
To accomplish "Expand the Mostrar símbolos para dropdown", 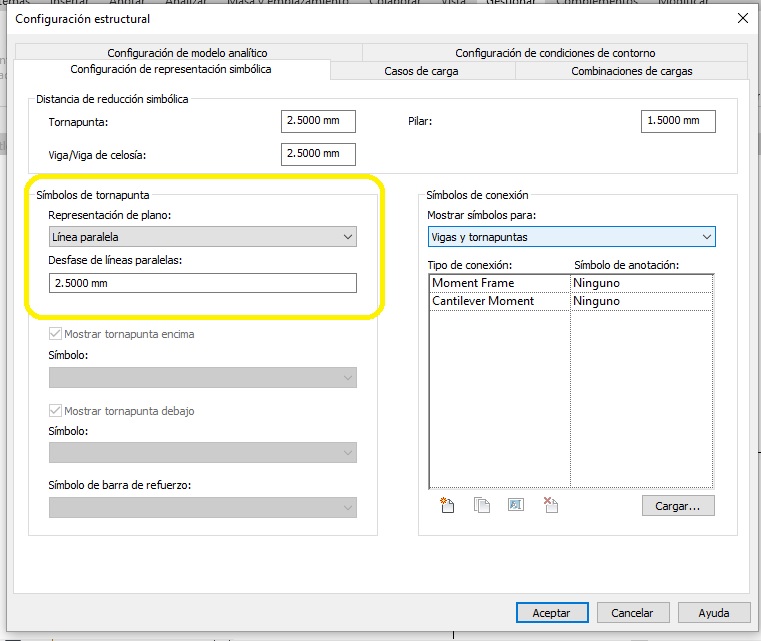I will pos(571,237).
